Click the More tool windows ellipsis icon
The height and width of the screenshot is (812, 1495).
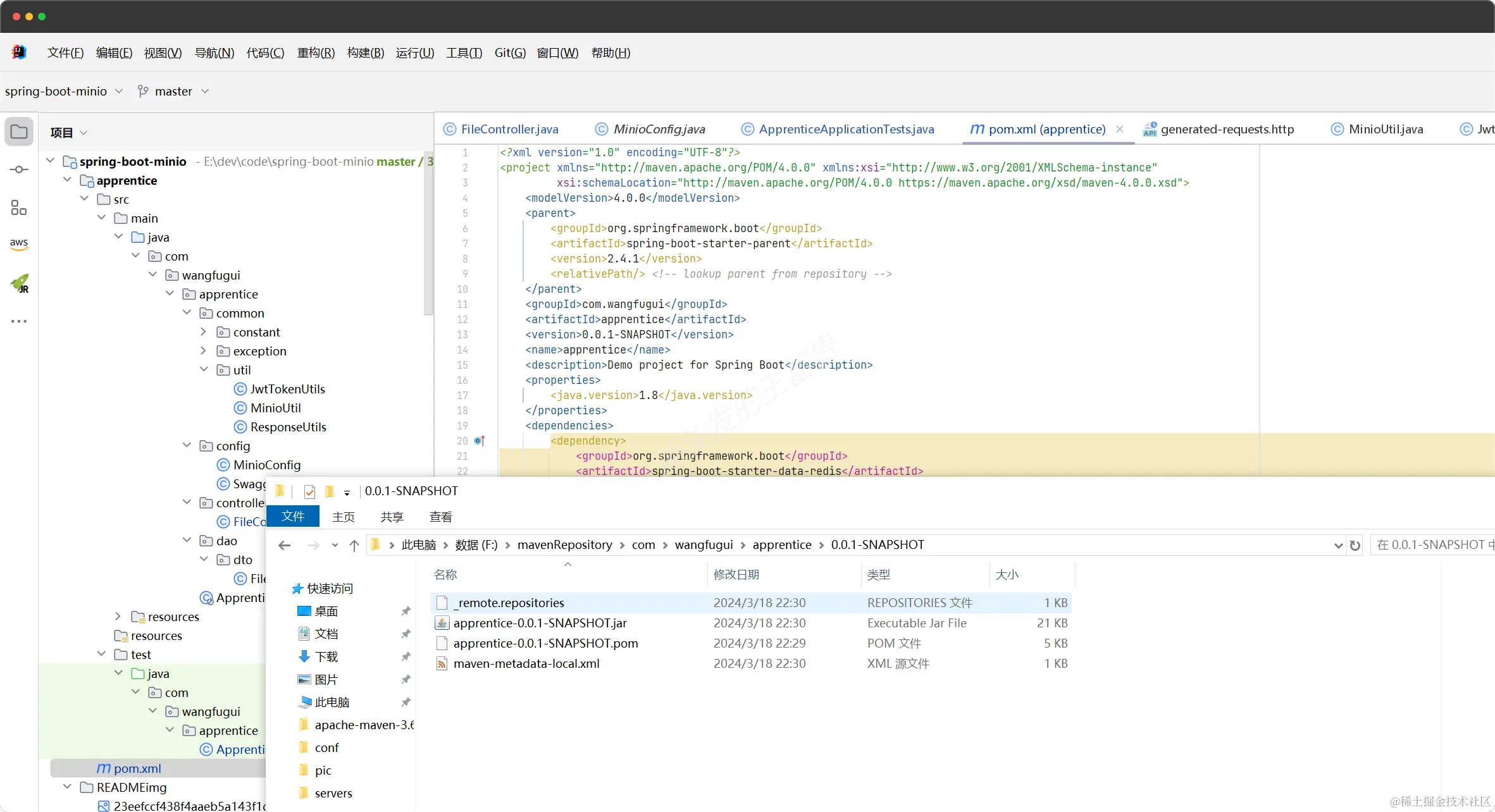pyautogui.click(x=19, y=321)
